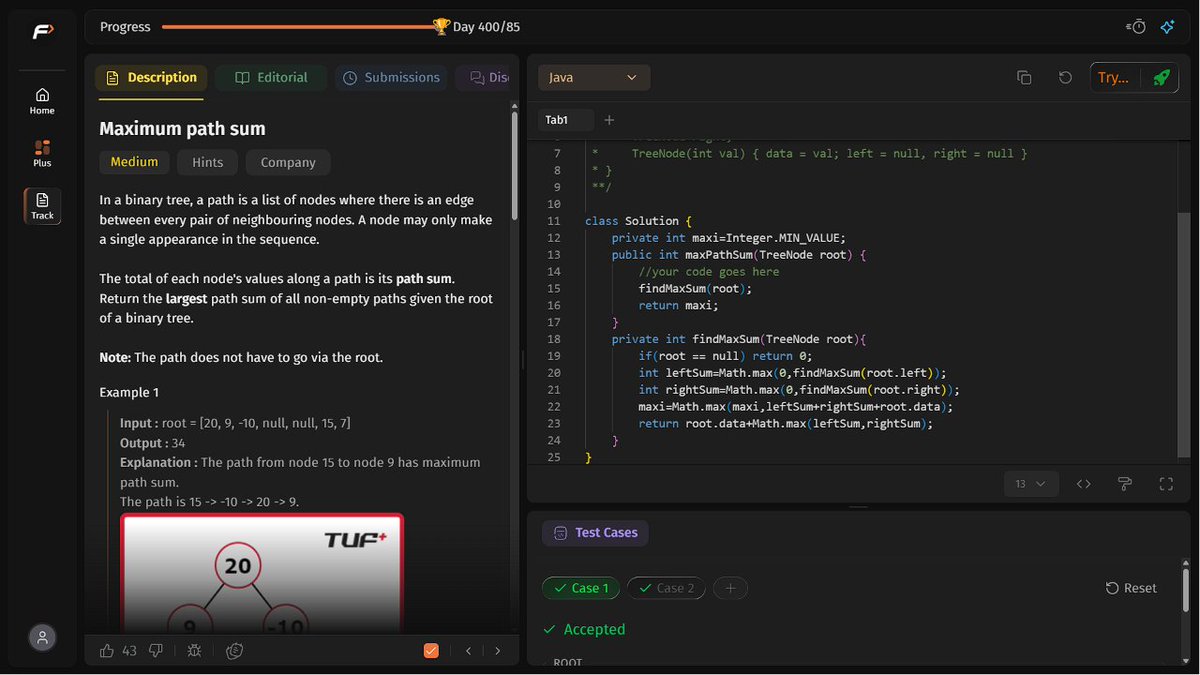Click the Day progress slider bar
Viewport: 1200px width, 675px height.
pos(297,27)
